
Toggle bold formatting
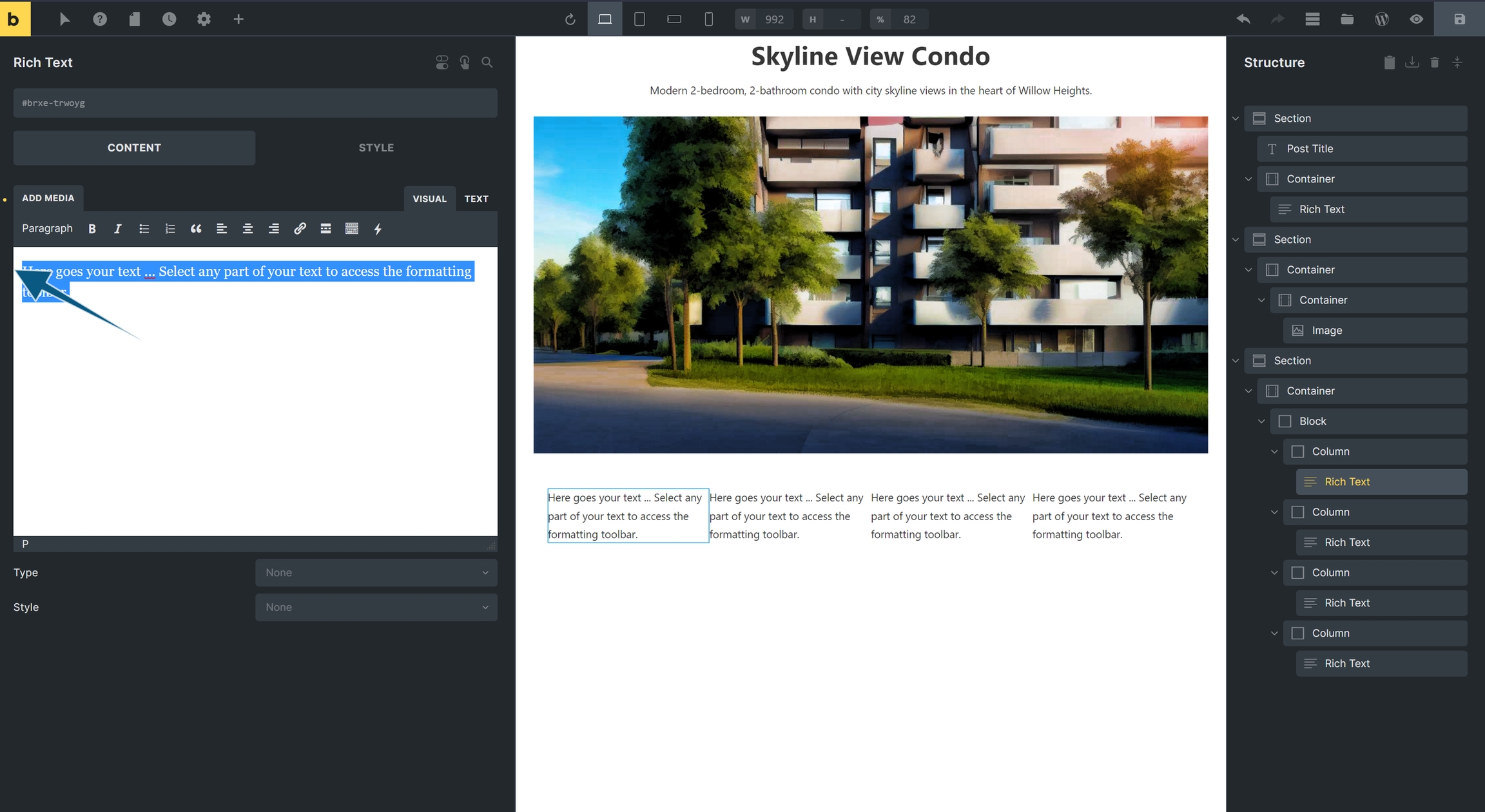coord(92,229)
